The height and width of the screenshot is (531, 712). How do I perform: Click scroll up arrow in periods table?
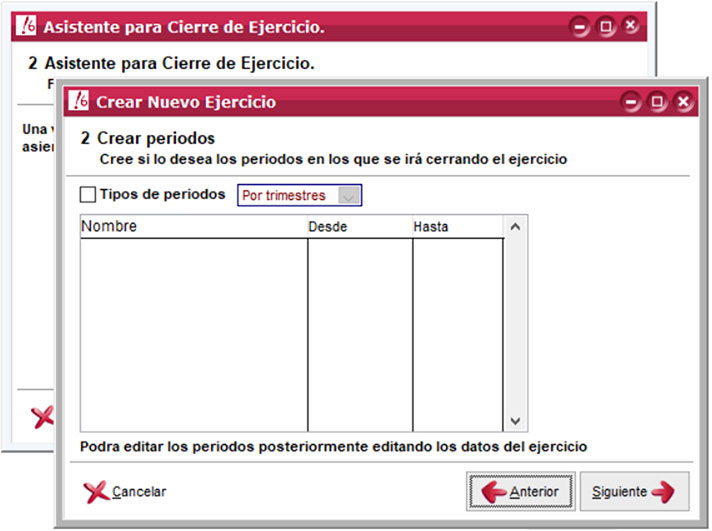(515, 226)
